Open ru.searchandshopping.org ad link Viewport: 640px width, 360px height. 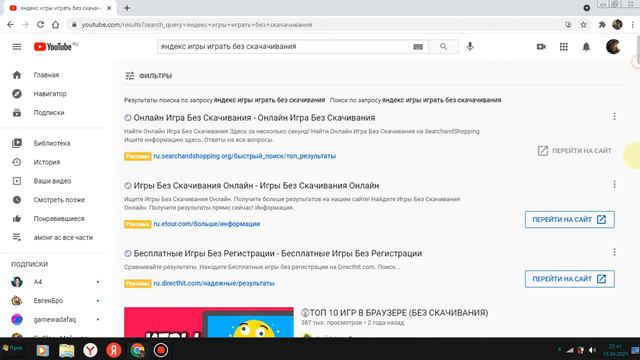click(244, 156)
